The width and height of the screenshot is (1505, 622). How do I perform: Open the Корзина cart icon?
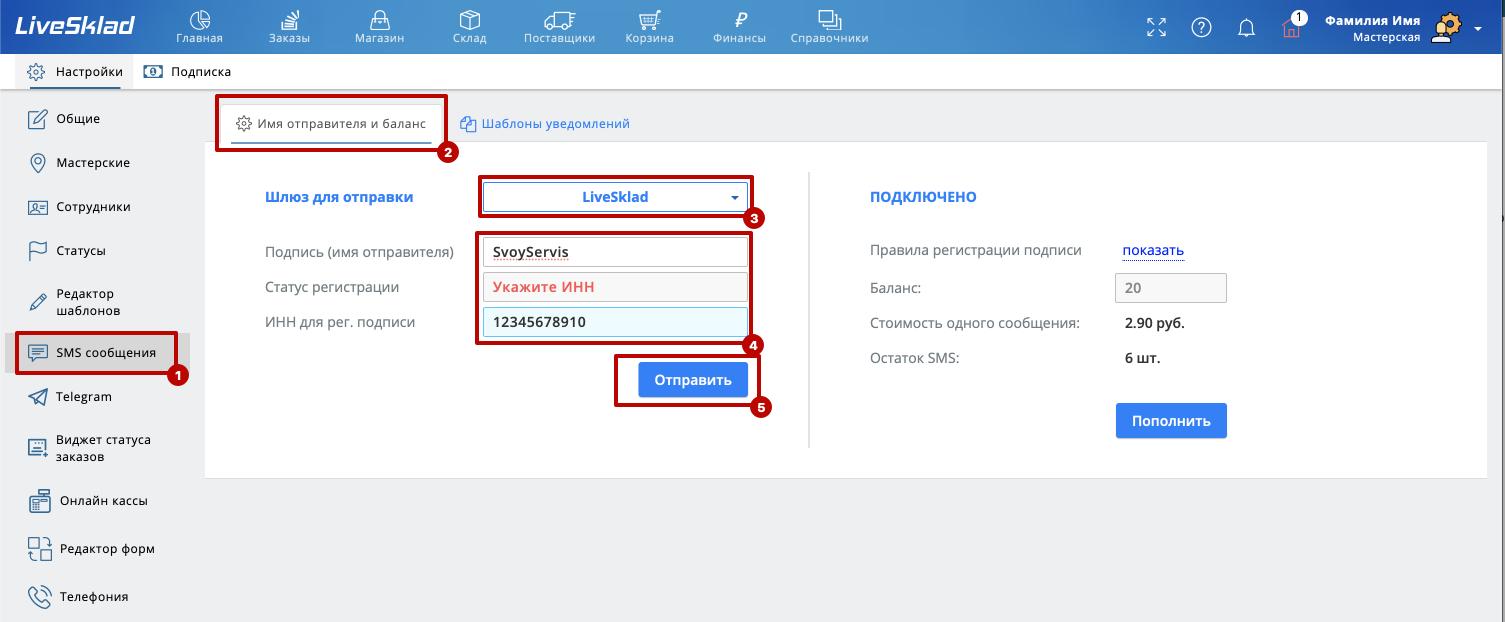[650, 19]
